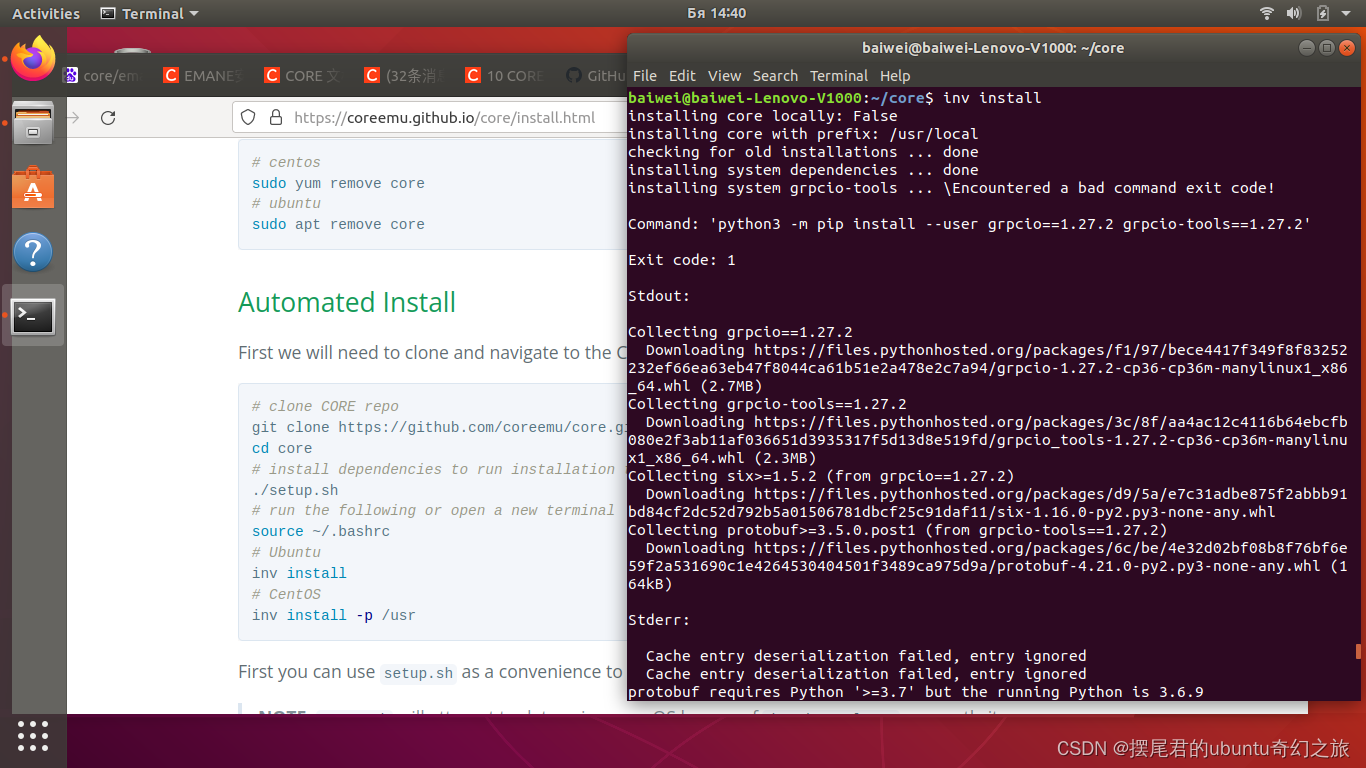
Task: Open the terminal Help menu
Action: click(x=895, y=75)
